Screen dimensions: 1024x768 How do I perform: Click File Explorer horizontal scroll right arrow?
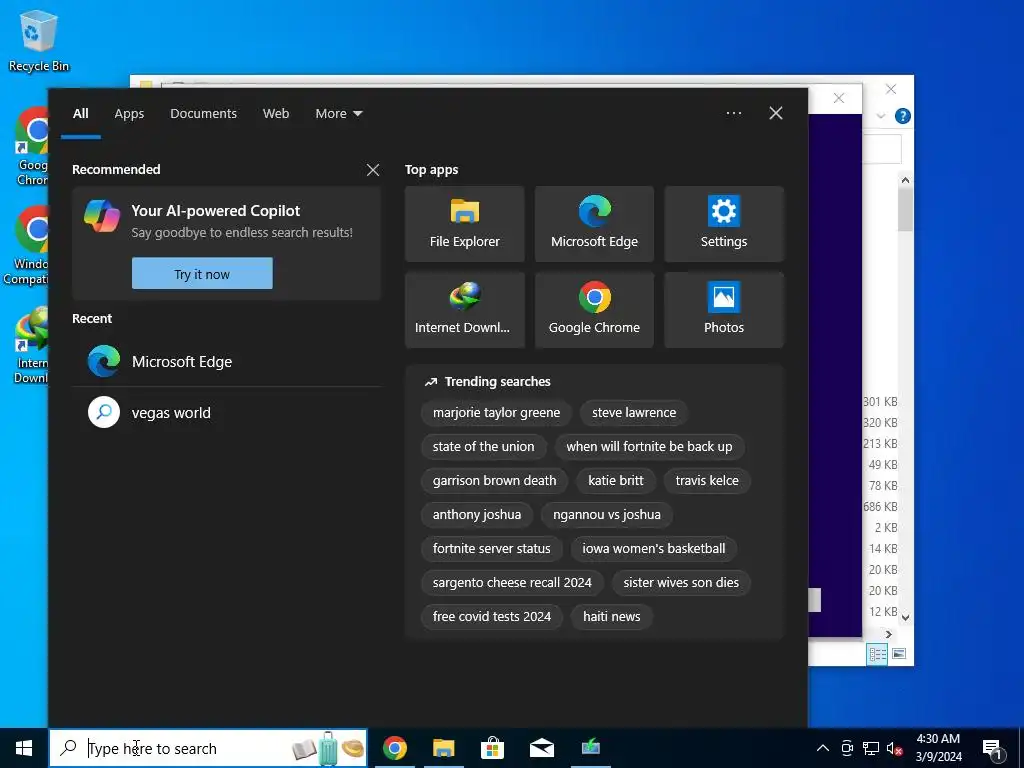[x=888, y=634]
